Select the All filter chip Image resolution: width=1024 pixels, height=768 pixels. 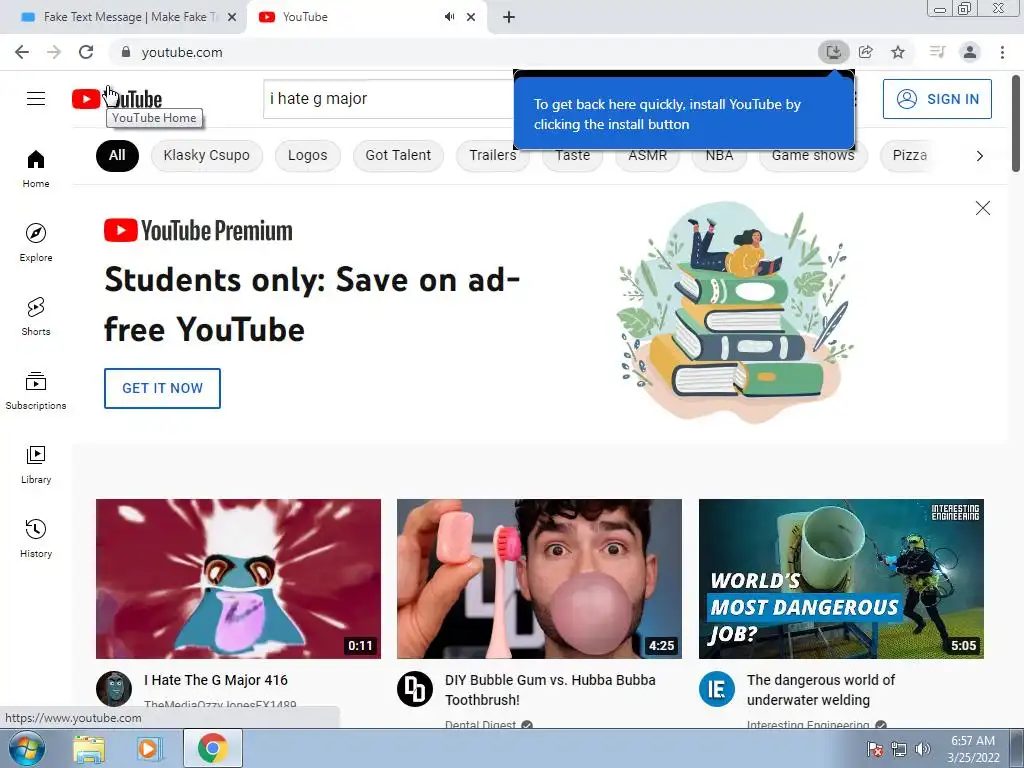(x=118, y=155)
